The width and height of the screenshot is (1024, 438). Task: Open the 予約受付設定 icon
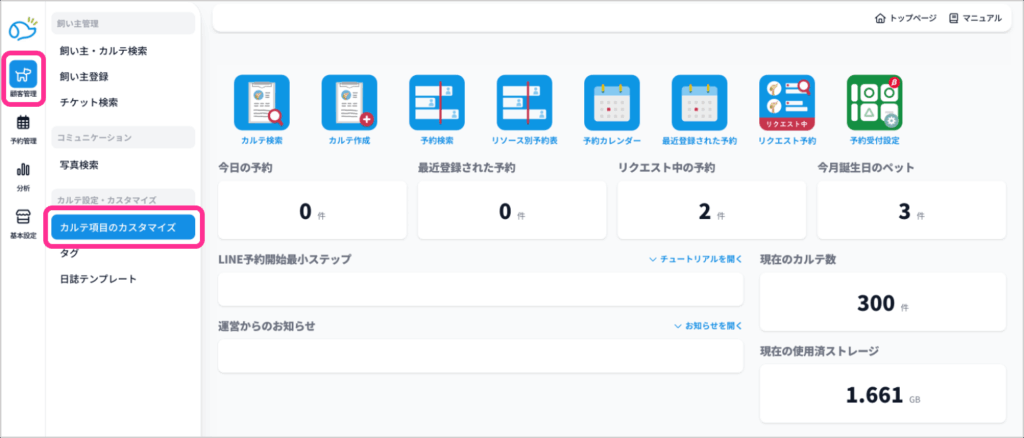(x=874, y=103)
